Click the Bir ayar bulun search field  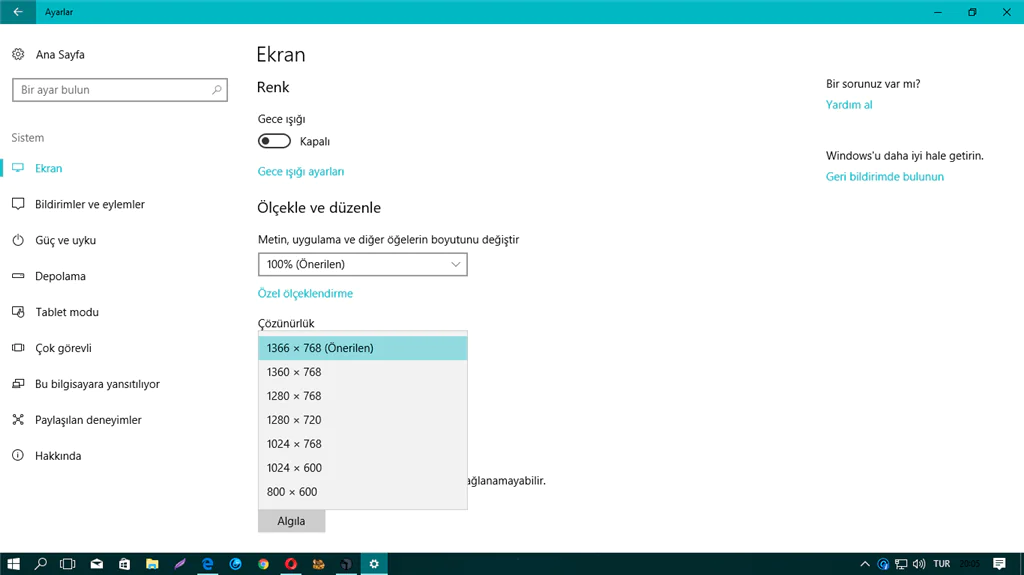(112, 90)
